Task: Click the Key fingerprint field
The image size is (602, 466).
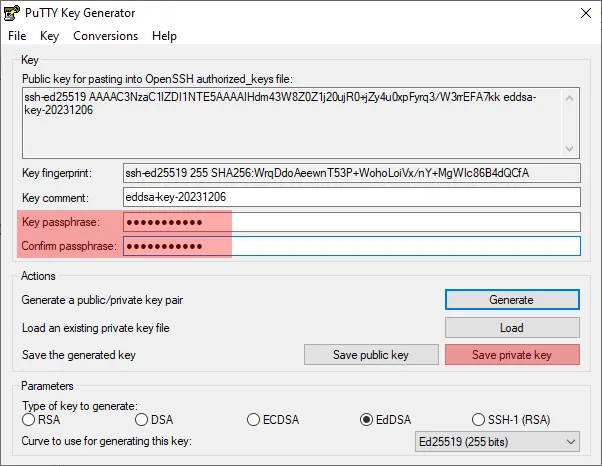Action: [352, 173]
